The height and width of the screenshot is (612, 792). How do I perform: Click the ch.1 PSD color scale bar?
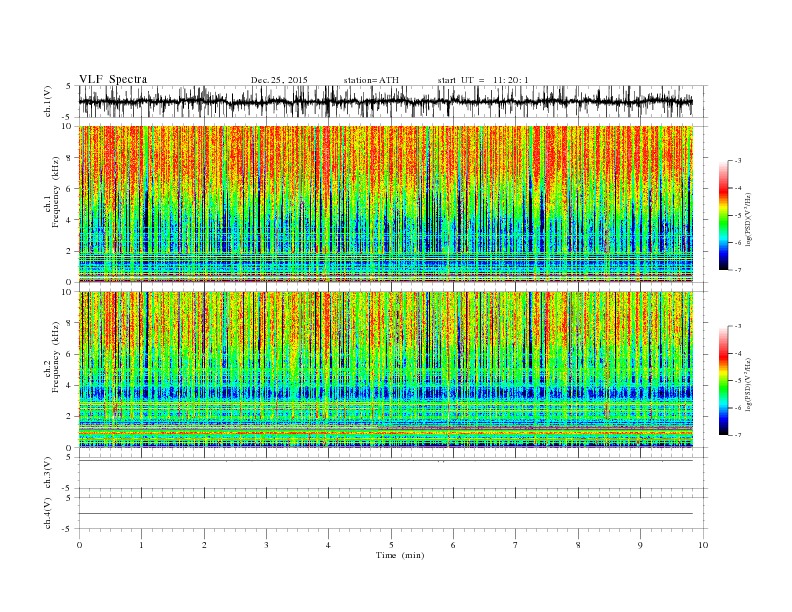(x=724, y=215)
